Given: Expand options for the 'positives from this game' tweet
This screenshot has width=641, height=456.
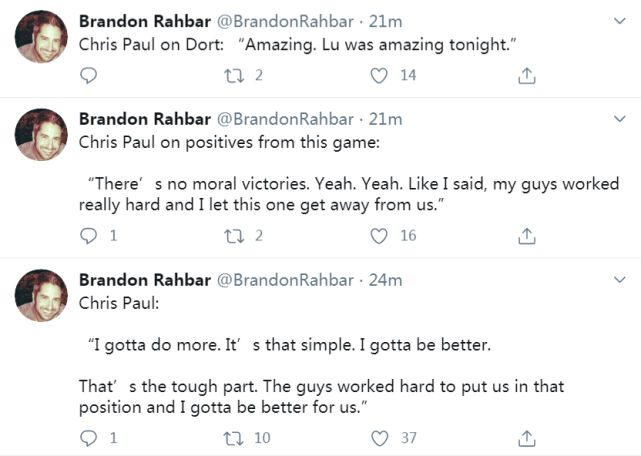Looking at the screenshot, I should (620, 119).
